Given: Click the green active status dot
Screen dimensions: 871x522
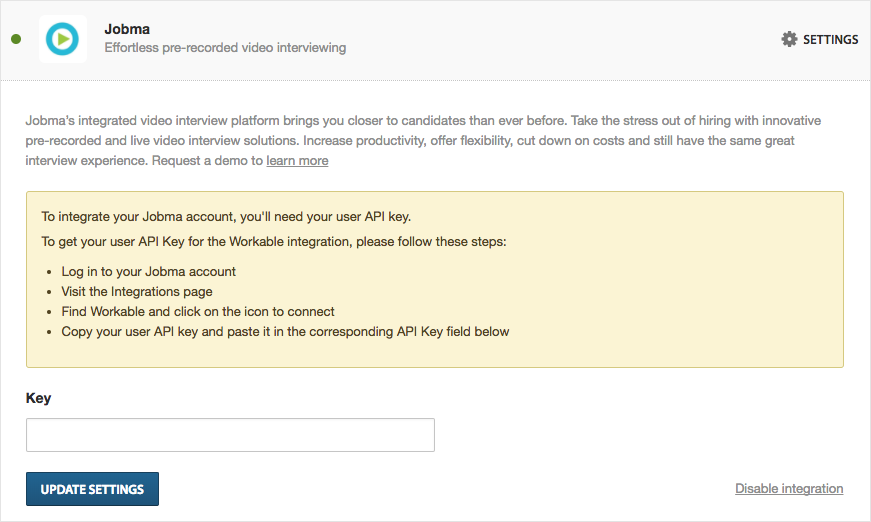Looking at the screenshot, I should (16, 39).
